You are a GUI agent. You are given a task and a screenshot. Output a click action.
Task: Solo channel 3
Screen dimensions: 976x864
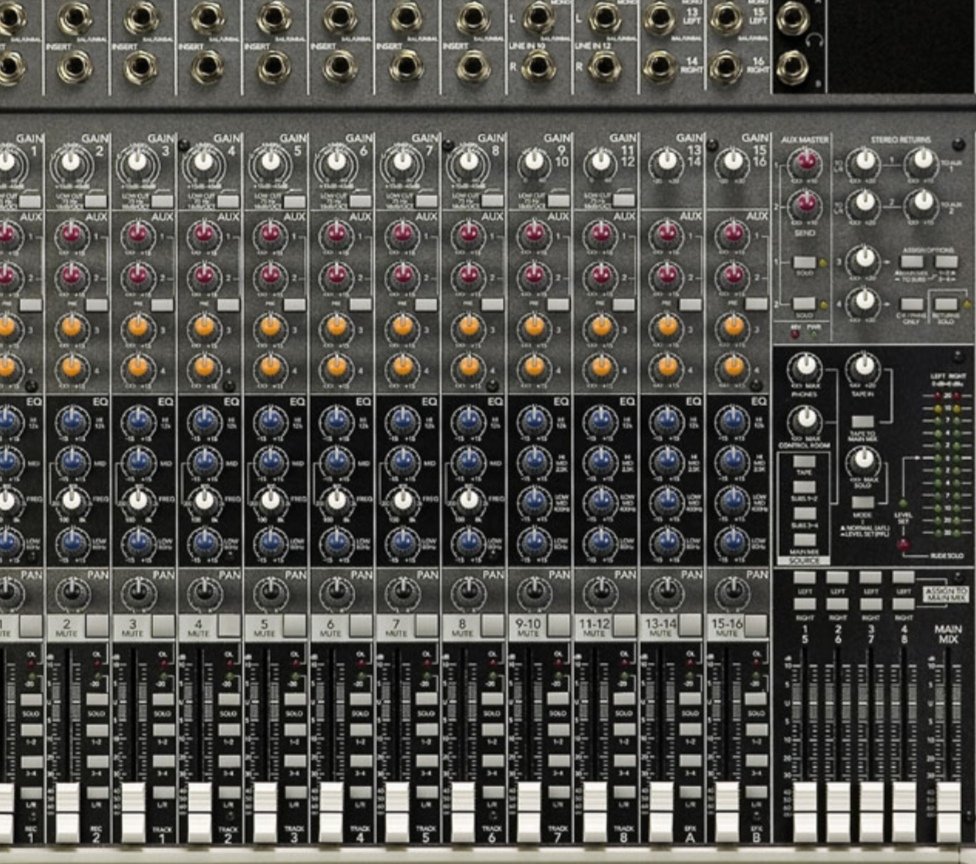[x=163, y=700]
